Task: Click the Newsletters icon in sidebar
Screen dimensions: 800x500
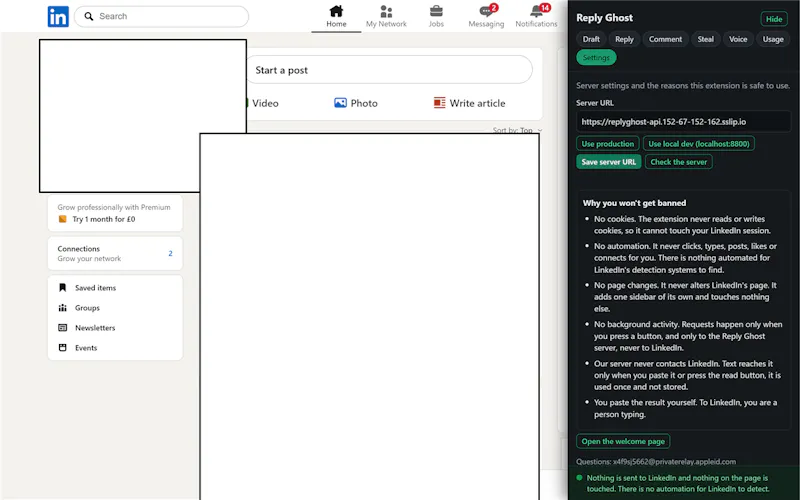Action: (x=63, y=328)
